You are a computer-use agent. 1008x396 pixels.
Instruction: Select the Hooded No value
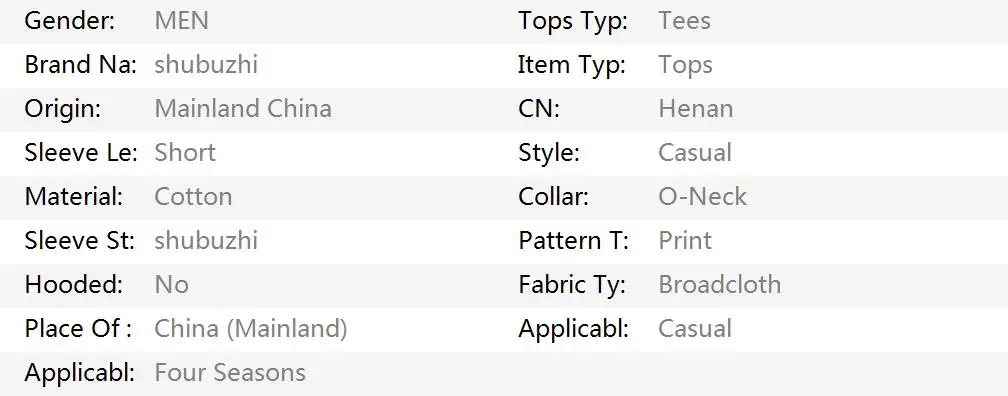(172, 284)
